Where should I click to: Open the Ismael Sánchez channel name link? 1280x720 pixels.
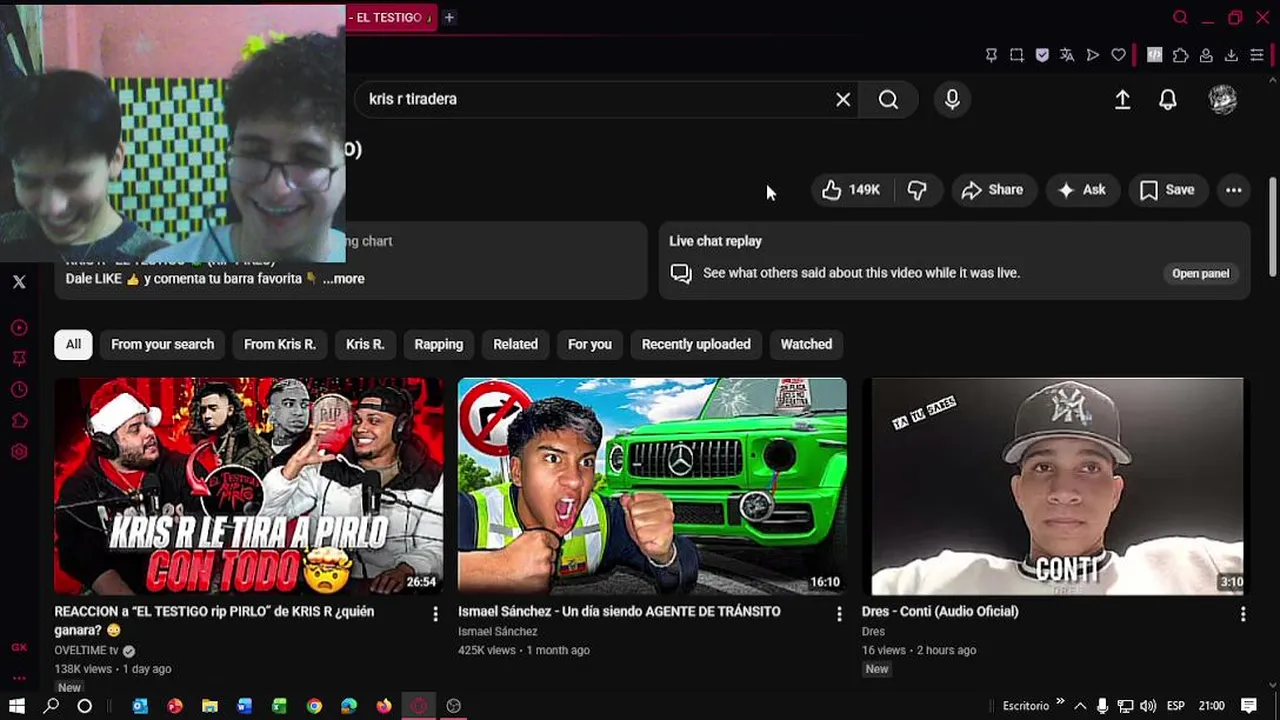coord(498,631)
